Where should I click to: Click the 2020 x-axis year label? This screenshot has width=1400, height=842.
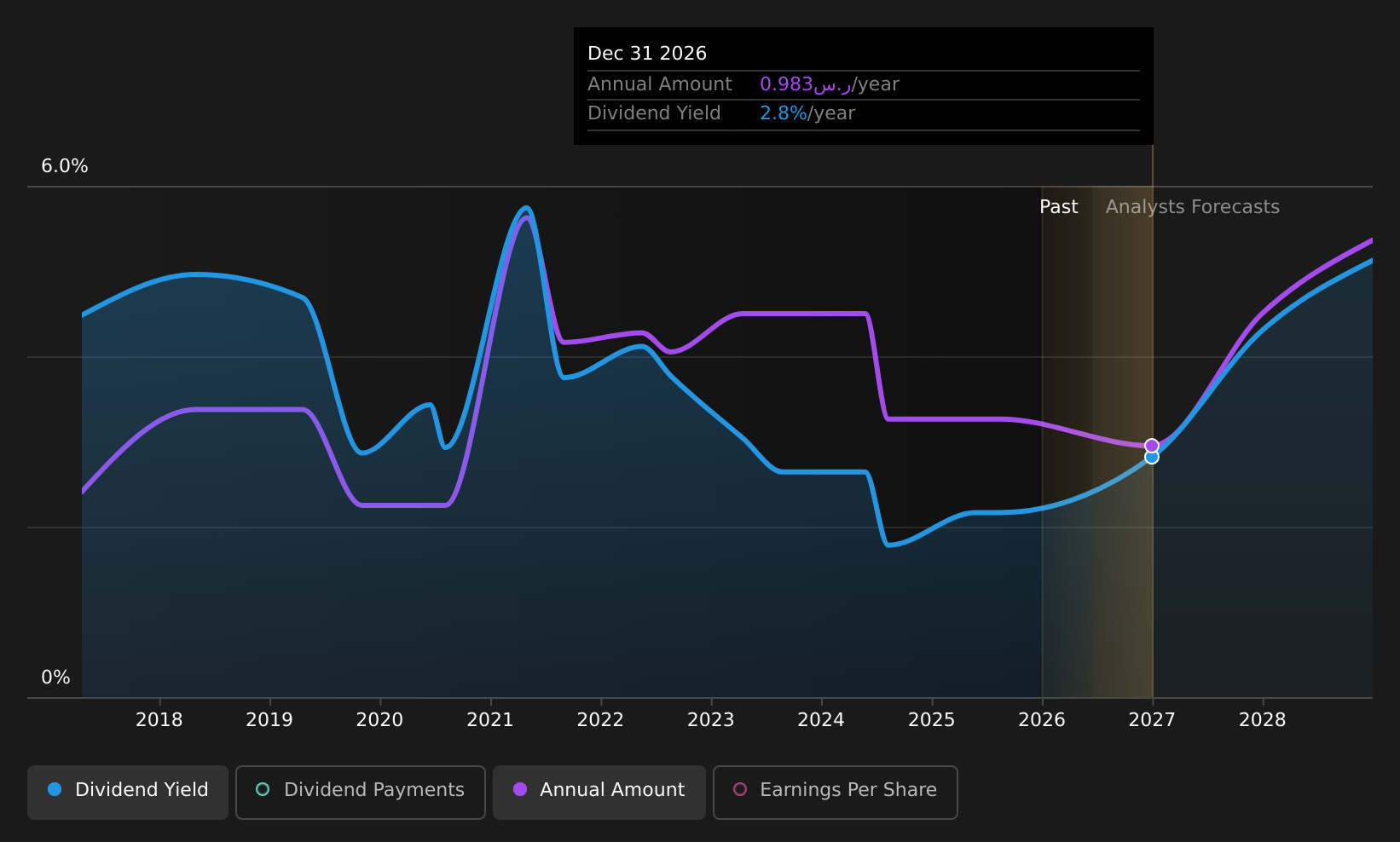pyautogui.click(x=379, y=720)
